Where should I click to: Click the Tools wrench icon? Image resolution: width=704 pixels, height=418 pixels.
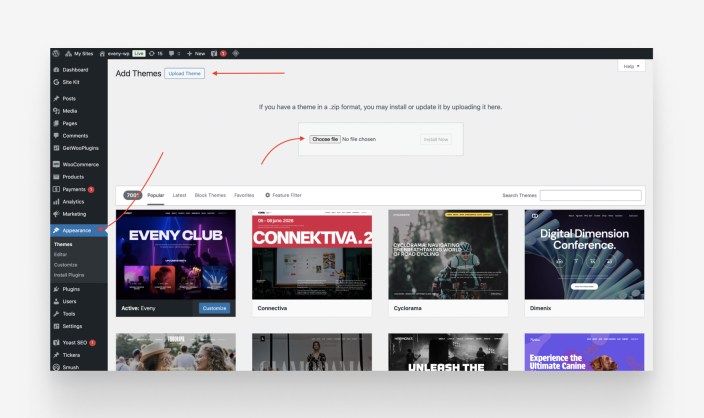[x=56, y=314]
